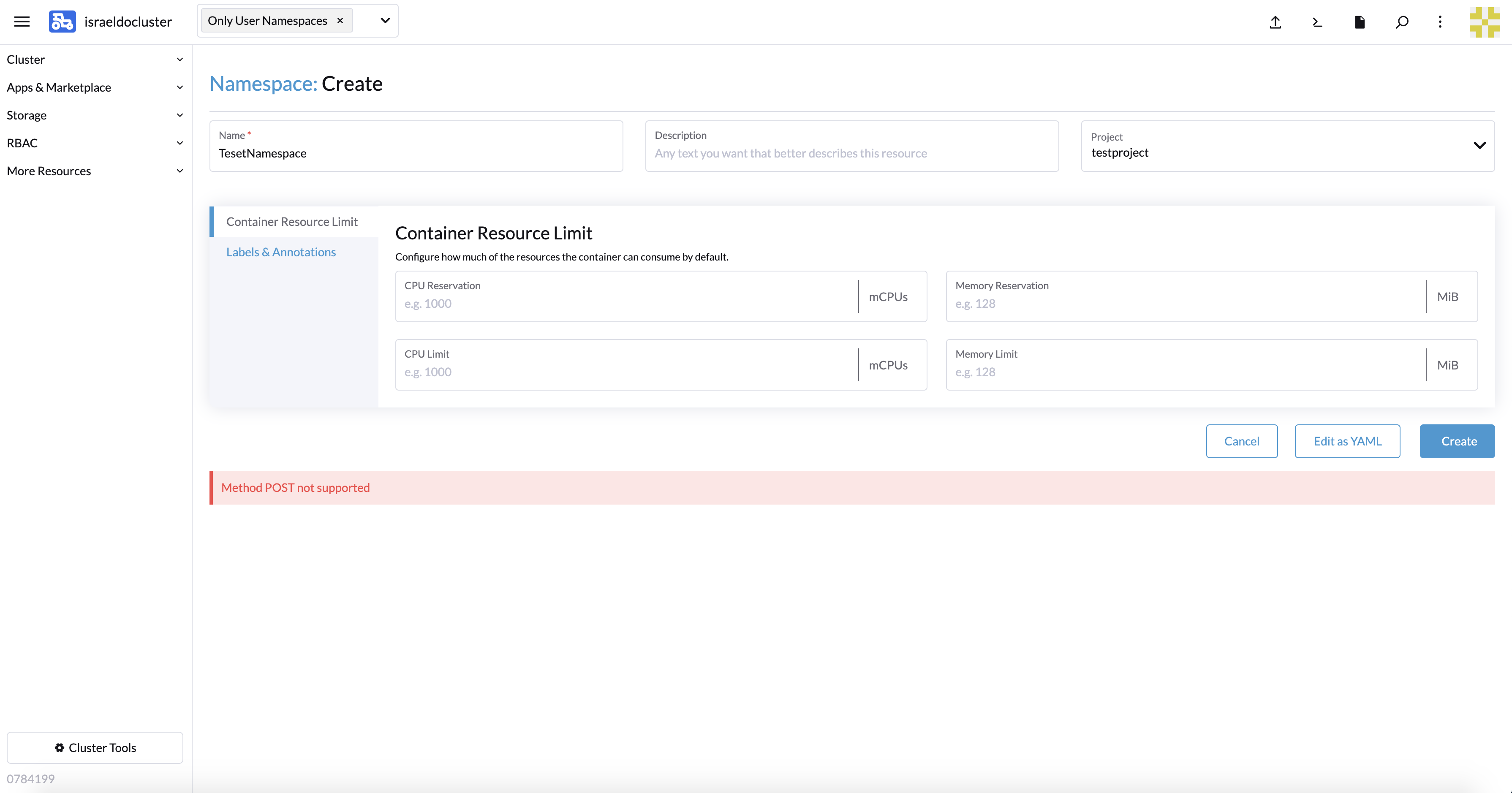Open the resource search magnifier icon
Image resolution: width=1512 pixels, height=793 pixels.
point(1402,22)
